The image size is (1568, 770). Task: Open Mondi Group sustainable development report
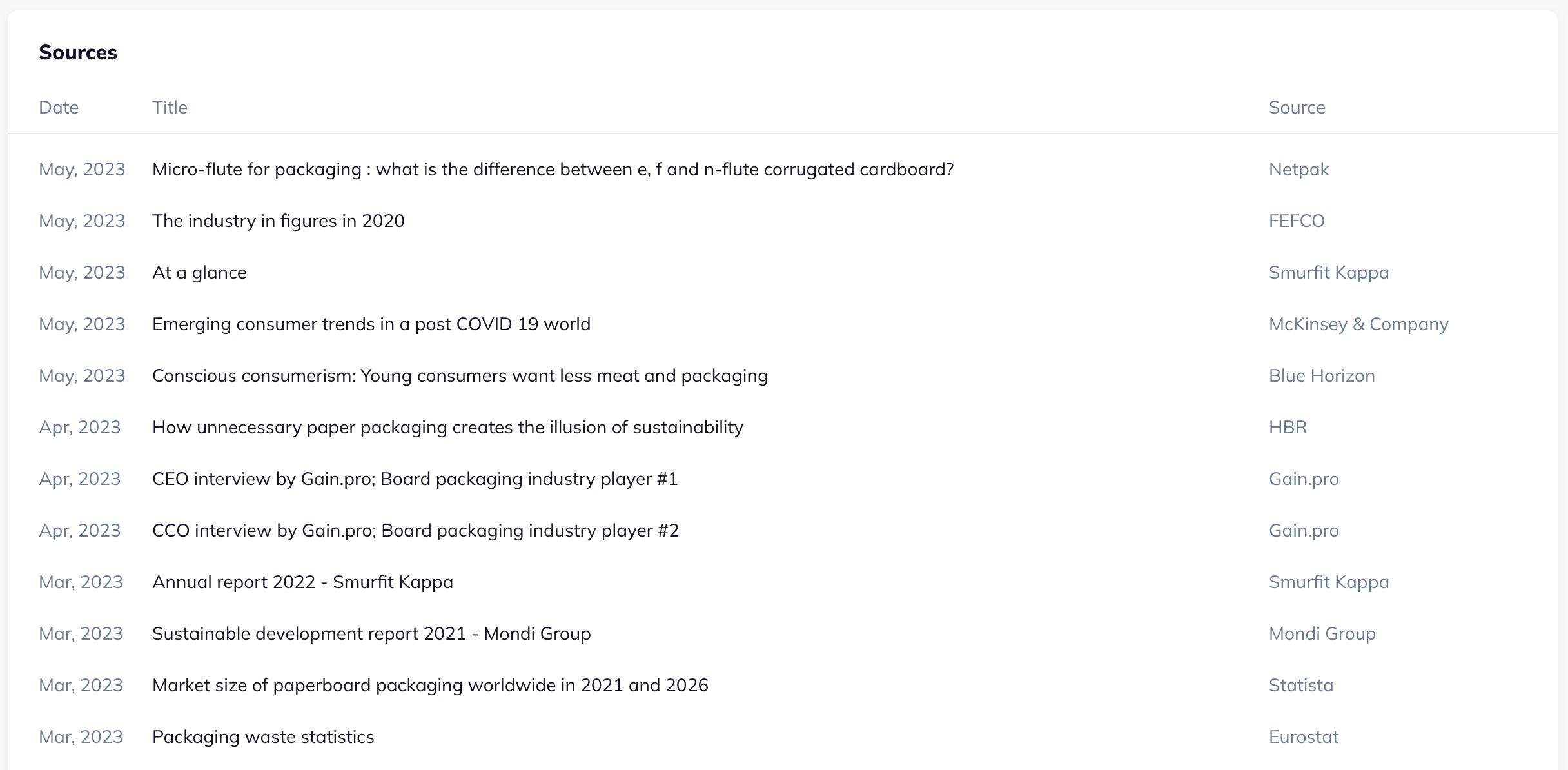click(371, 634)
